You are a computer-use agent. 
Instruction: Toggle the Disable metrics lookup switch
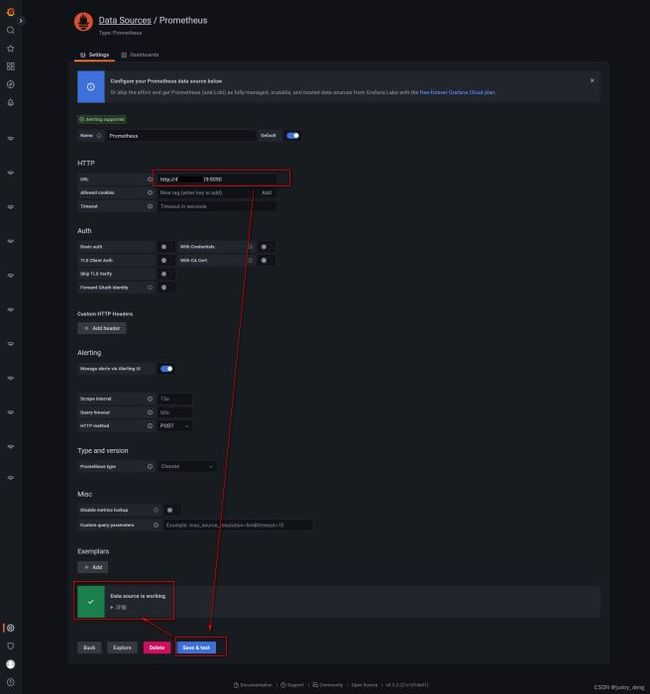(170, 510)
